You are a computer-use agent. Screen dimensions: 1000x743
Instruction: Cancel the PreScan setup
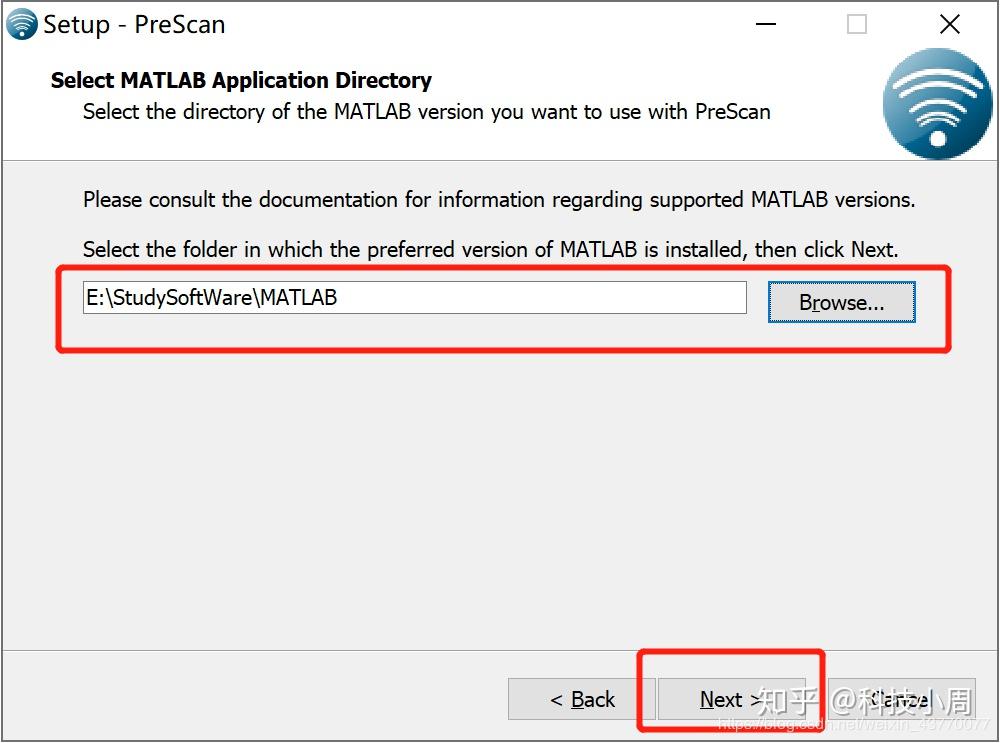point(902,700)
